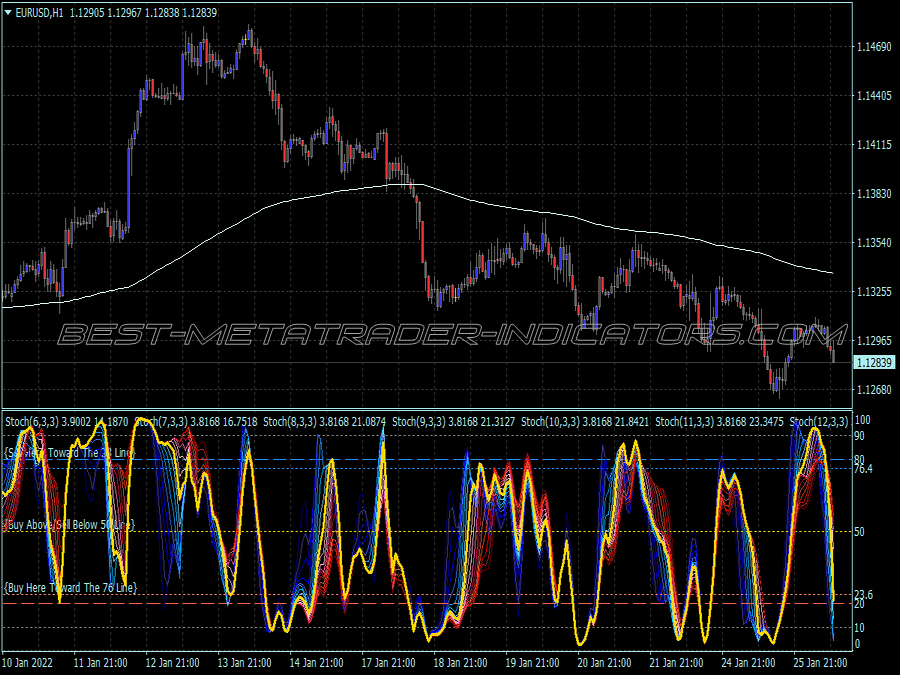Viewport: 900px width, 675px height.
Task: Click the Stoch(9,3,3) indicator label
Action: click(418, 422)
